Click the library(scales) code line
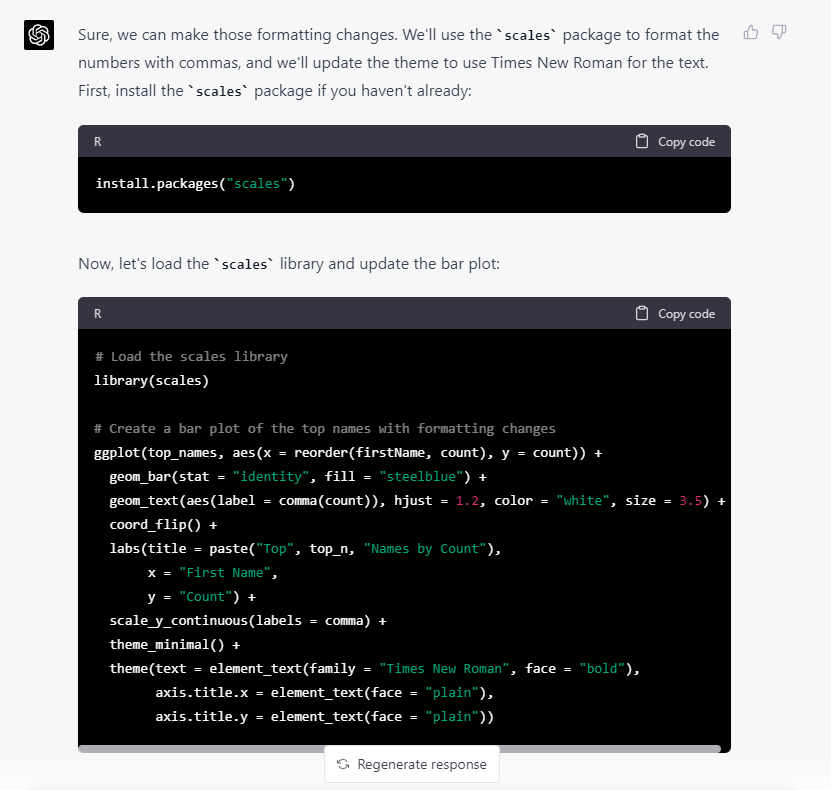The image size is (831, 790). pyautogui.click(x=152, y=380)
